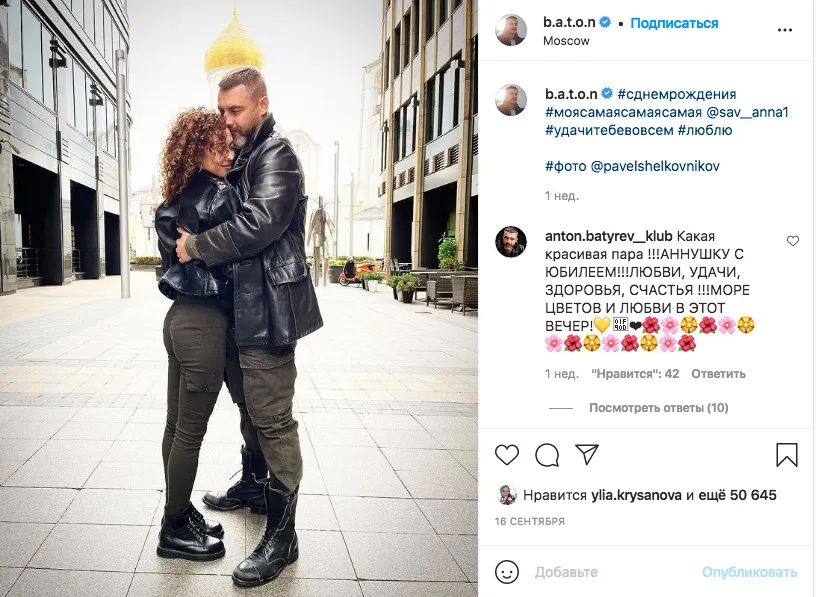Open the emoji picker smiley icon

[506, 572]
